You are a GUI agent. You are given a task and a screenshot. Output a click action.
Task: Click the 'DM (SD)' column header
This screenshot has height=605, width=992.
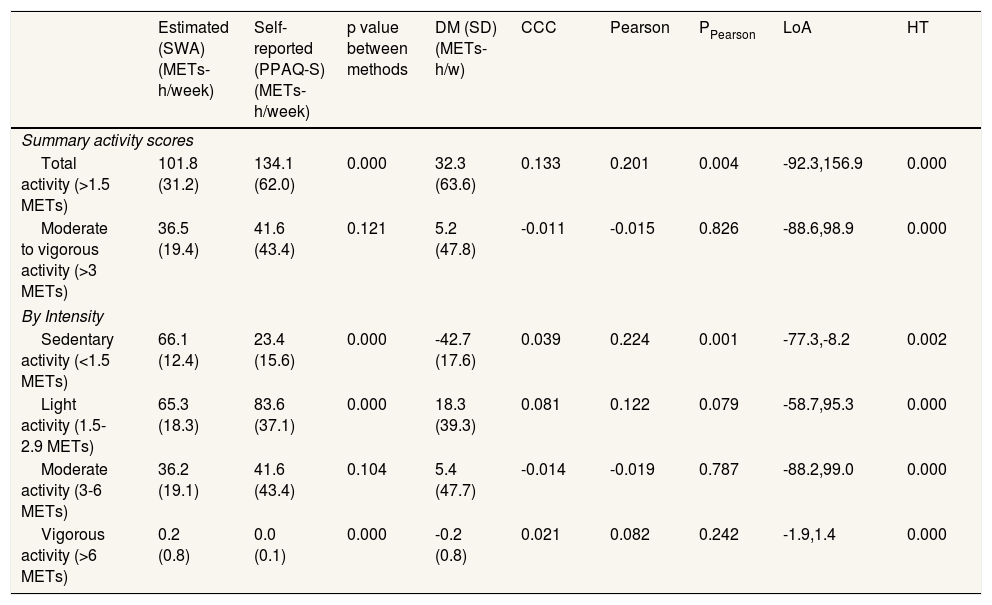461,49
